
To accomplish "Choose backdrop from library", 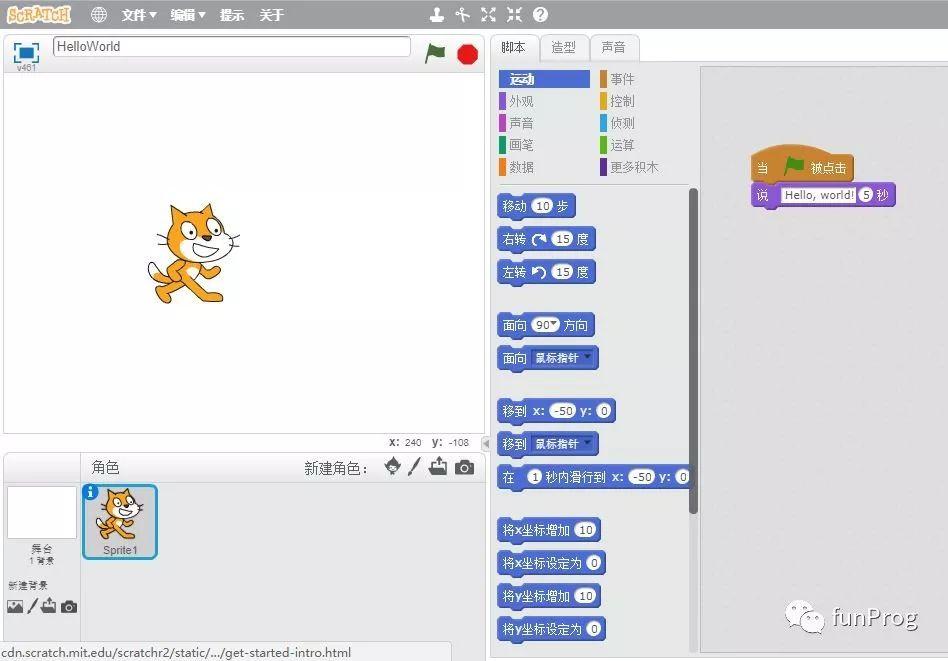I will click(15, 606).
